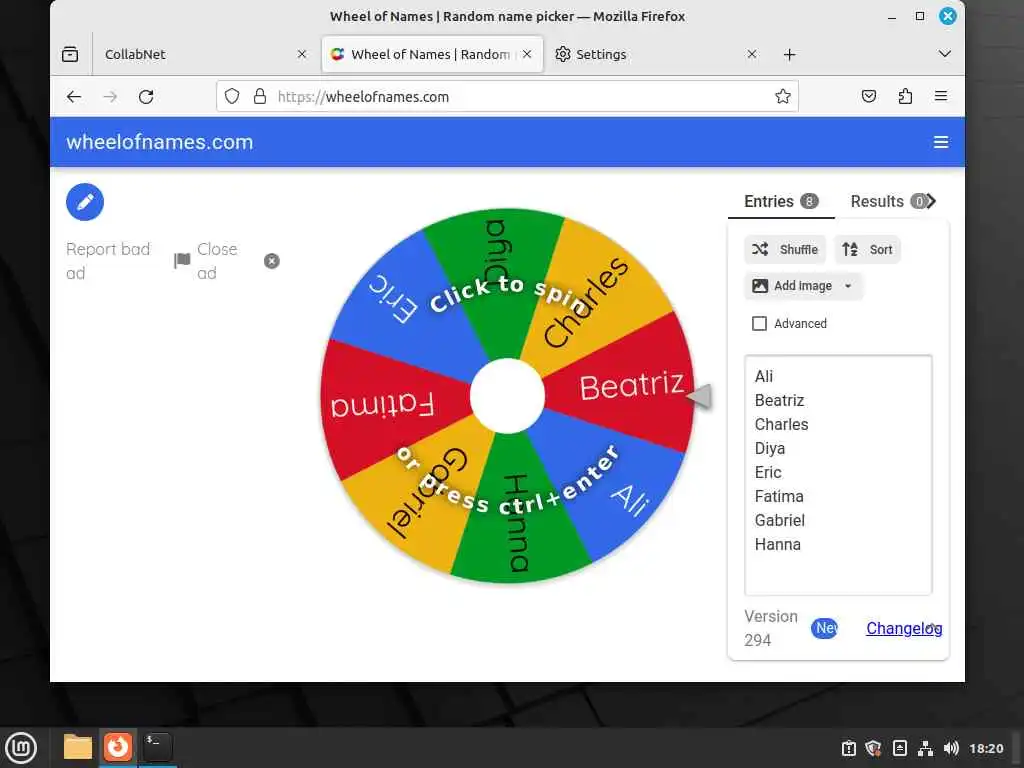This screenshot has height=768, width=1024.
Task: Click the entry 'Ali' in list
Action: [763, 376]
